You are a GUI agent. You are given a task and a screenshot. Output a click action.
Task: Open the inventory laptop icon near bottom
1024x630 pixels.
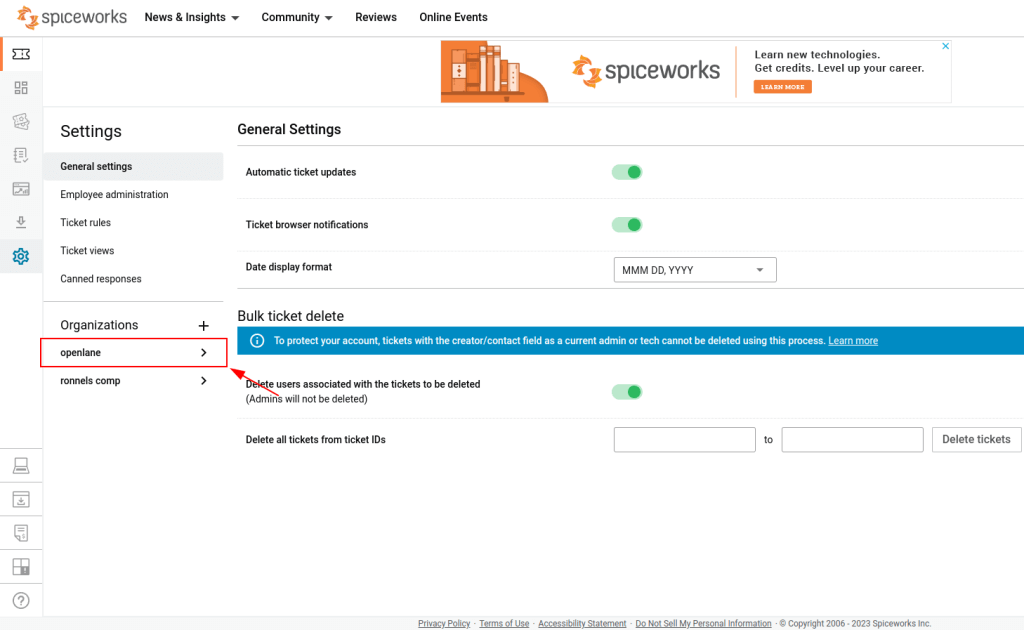[x=21, y=465]
